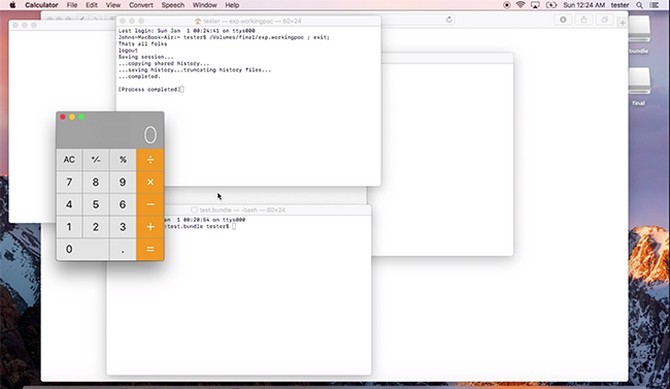Focus the test.bundle bash Terminal title bar
670x389 pixels.
[x=238, y=210]
